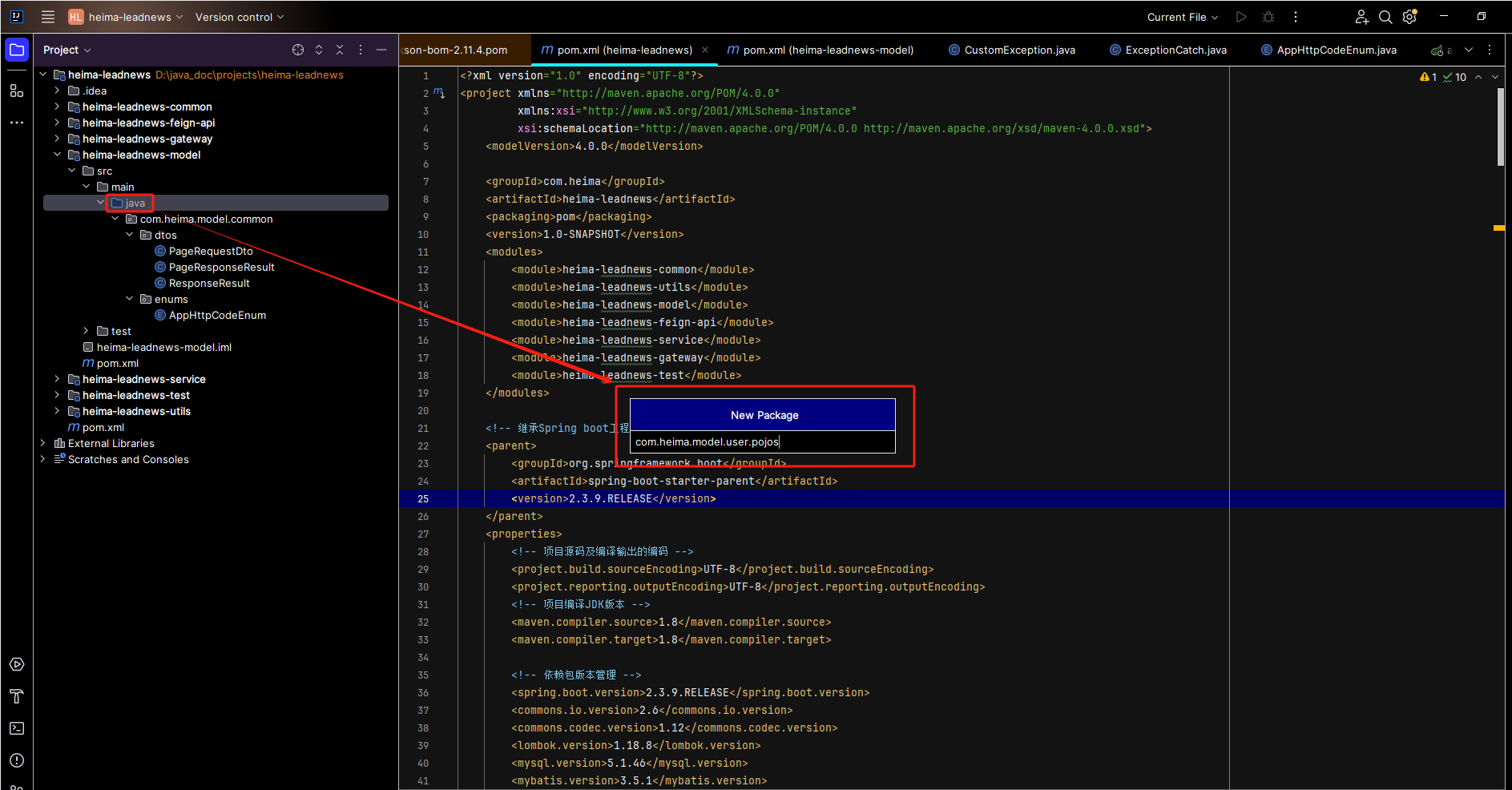Select Scratches and Consoles node
The height and width of the screenshot is (790, 1512).
128,459
